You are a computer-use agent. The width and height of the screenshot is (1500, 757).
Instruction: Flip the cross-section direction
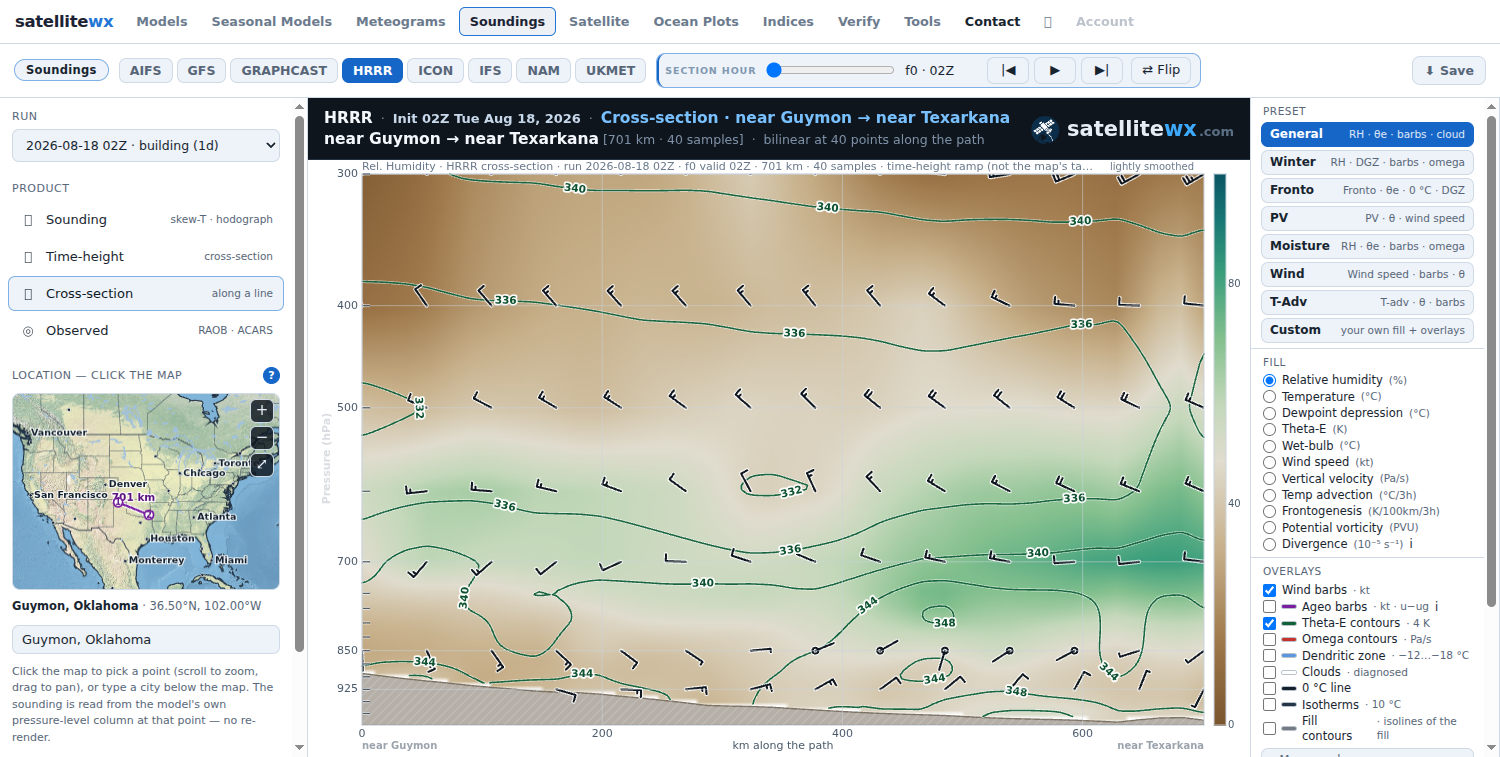(x=1162, y=70)
